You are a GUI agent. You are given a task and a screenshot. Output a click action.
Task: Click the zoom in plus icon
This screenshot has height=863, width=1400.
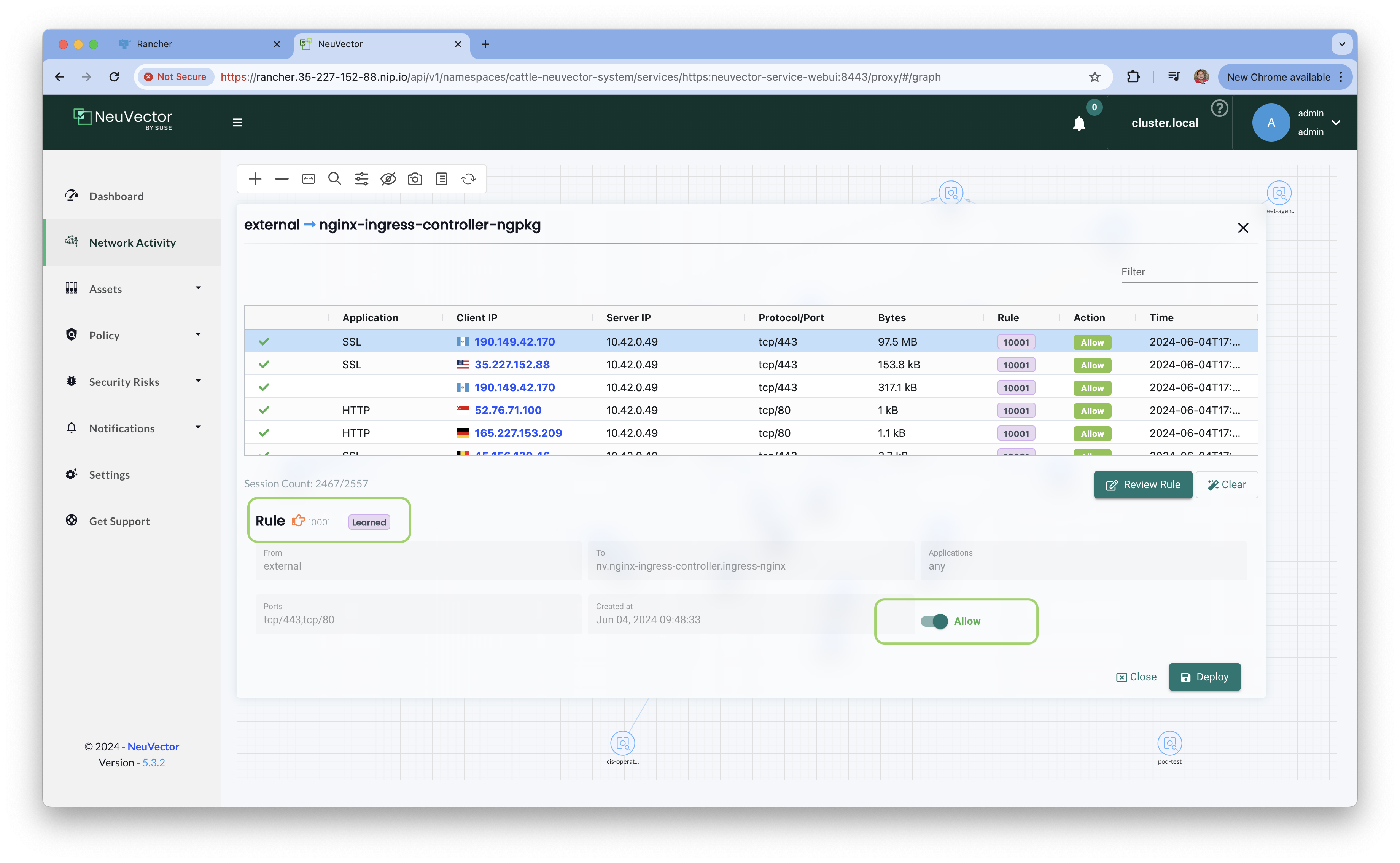pyautogui.click(x=255, y=179)
